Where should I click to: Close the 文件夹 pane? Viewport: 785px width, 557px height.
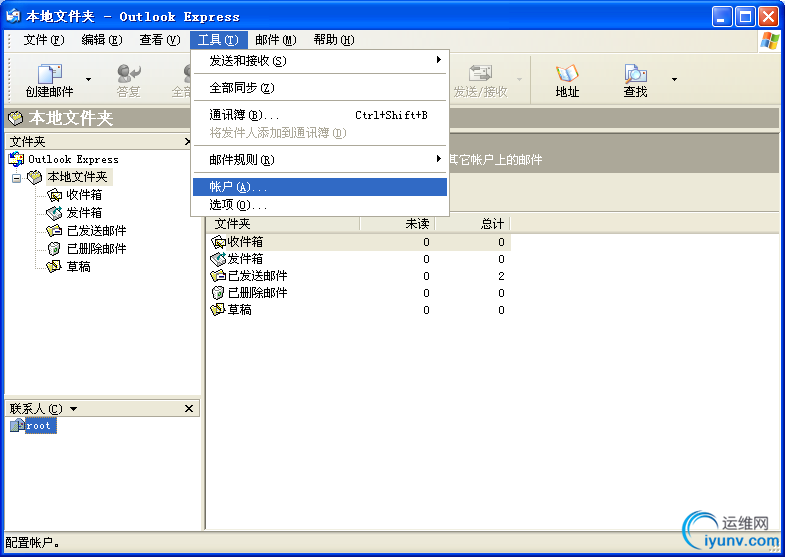[x=188, y=142]
